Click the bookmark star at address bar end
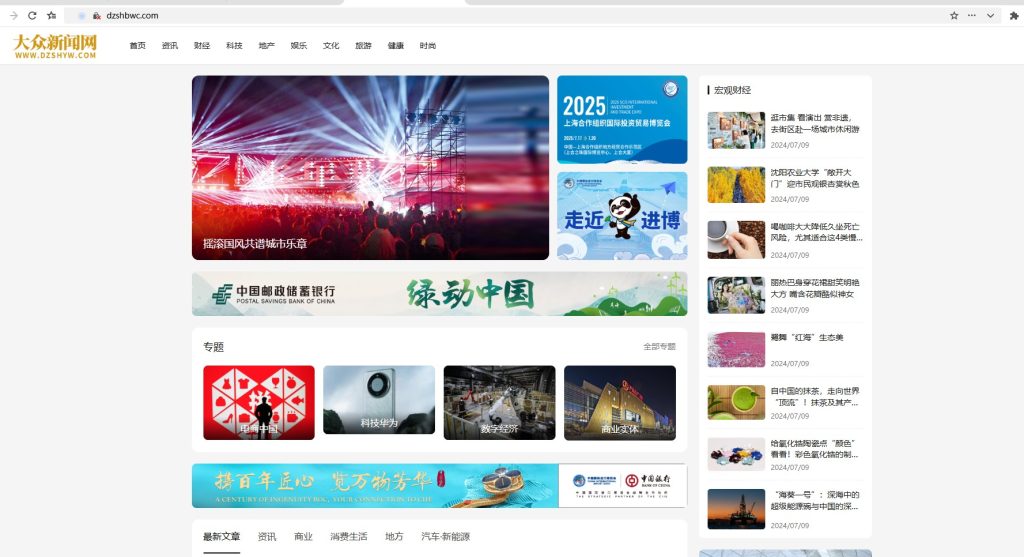The width and height of the screenshot is (1024, 557). point(954,15)
